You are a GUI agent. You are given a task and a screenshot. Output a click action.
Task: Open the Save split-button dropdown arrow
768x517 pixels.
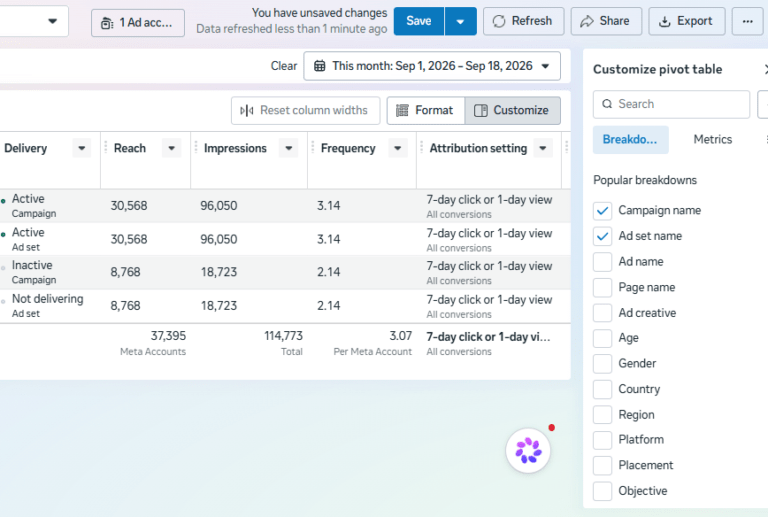click(460, 21)
